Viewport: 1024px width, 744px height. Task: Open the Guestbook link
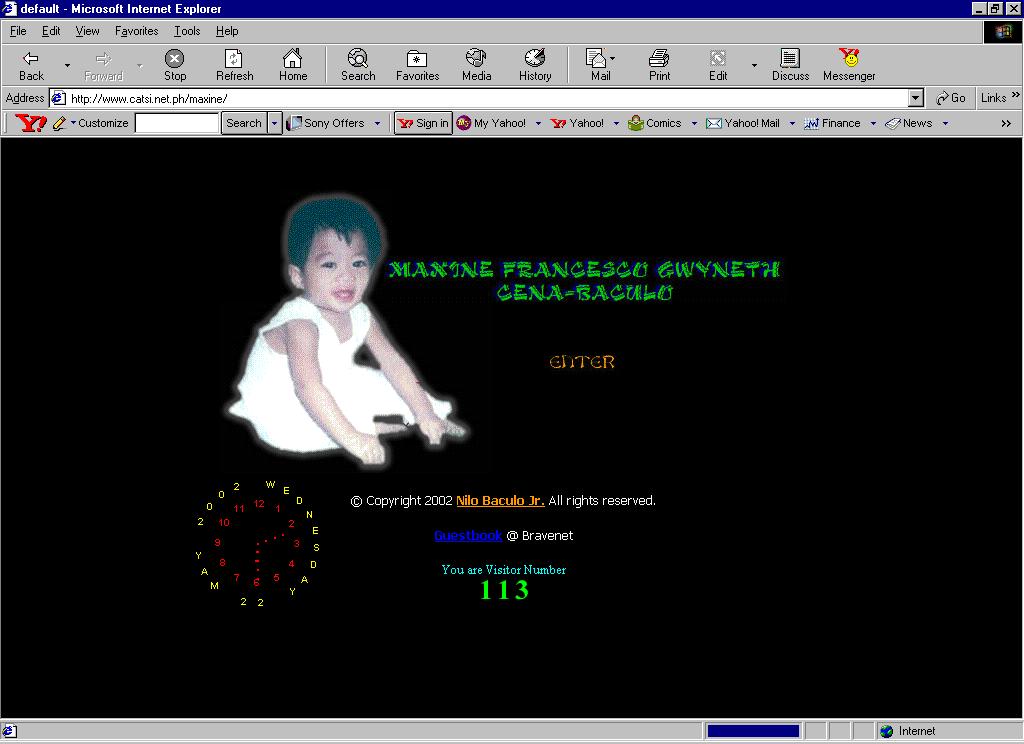click(x=468, y=535)
